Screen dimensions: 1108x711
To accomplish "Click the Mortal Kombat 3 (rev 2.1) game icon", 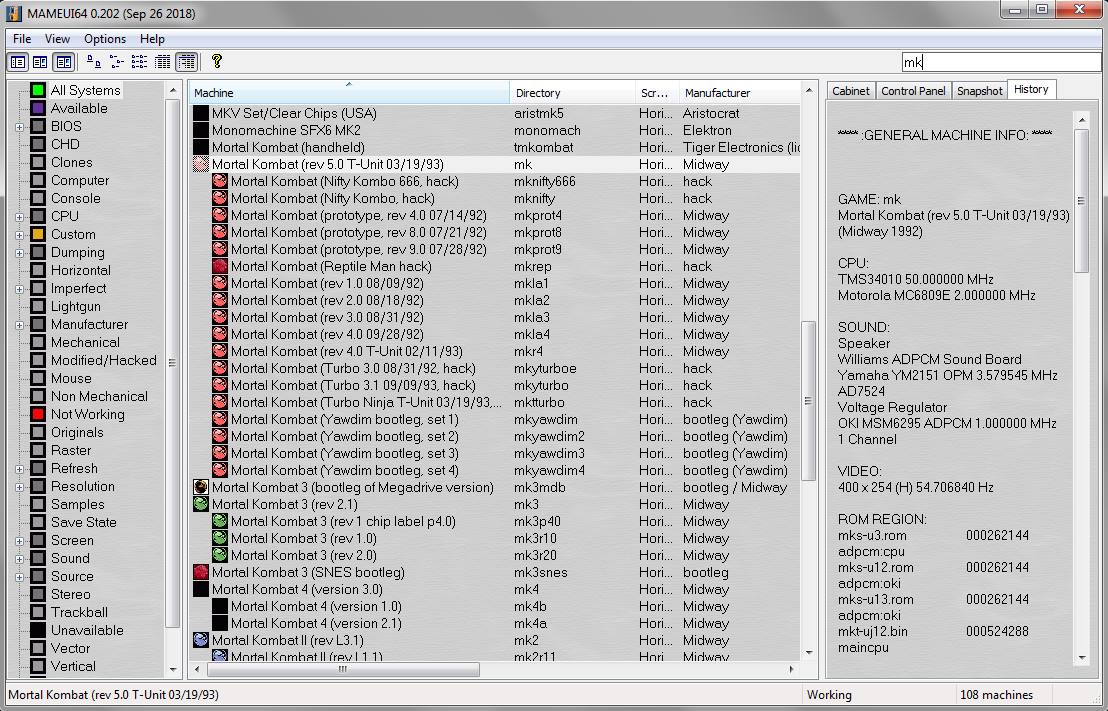I will click(201, 505).
